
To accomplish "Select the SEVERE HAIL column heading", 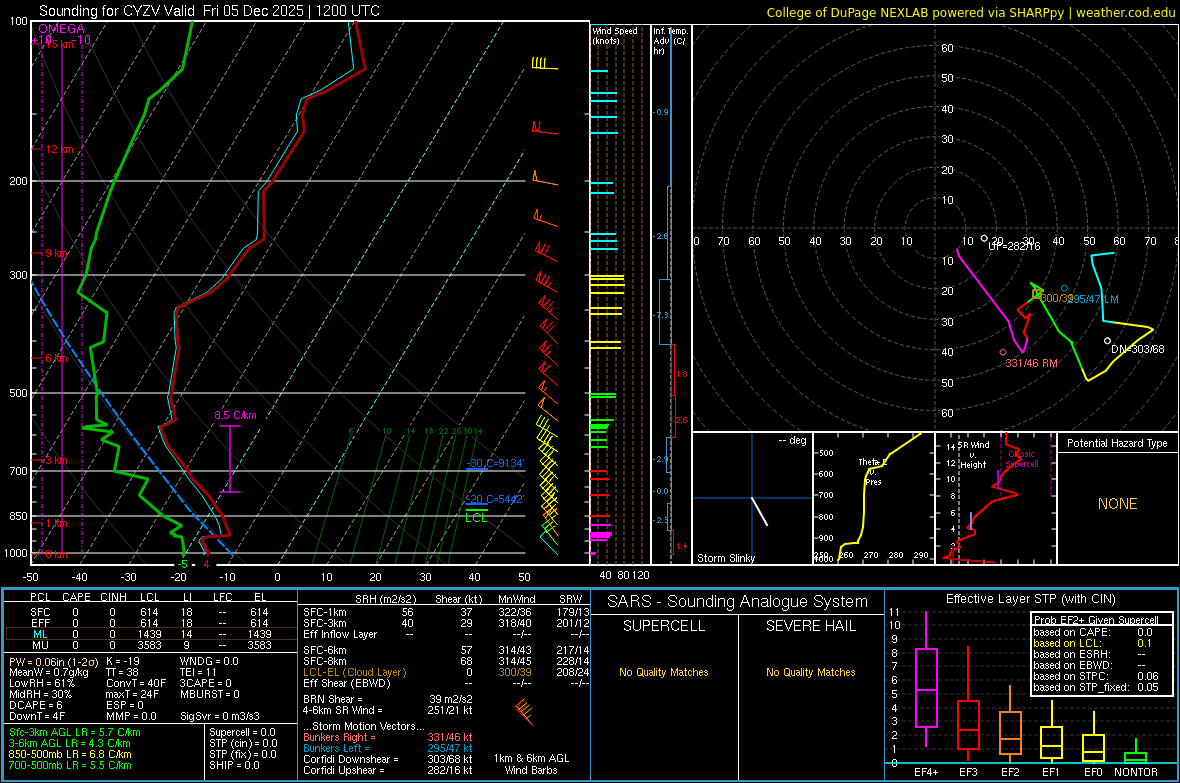I will (810, 626).
